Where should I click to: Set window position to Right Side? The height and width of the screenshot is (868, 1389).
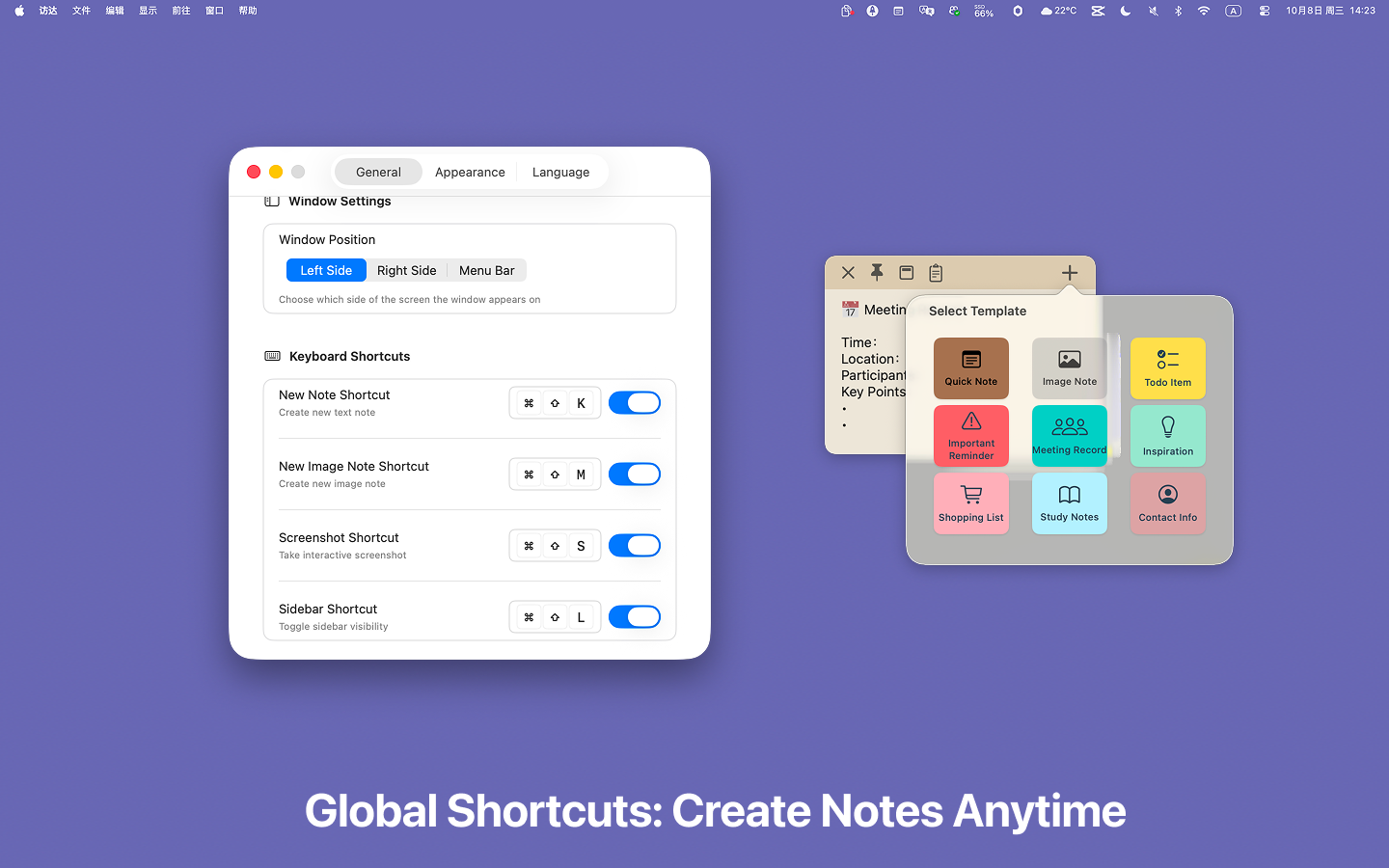[407, 270]
